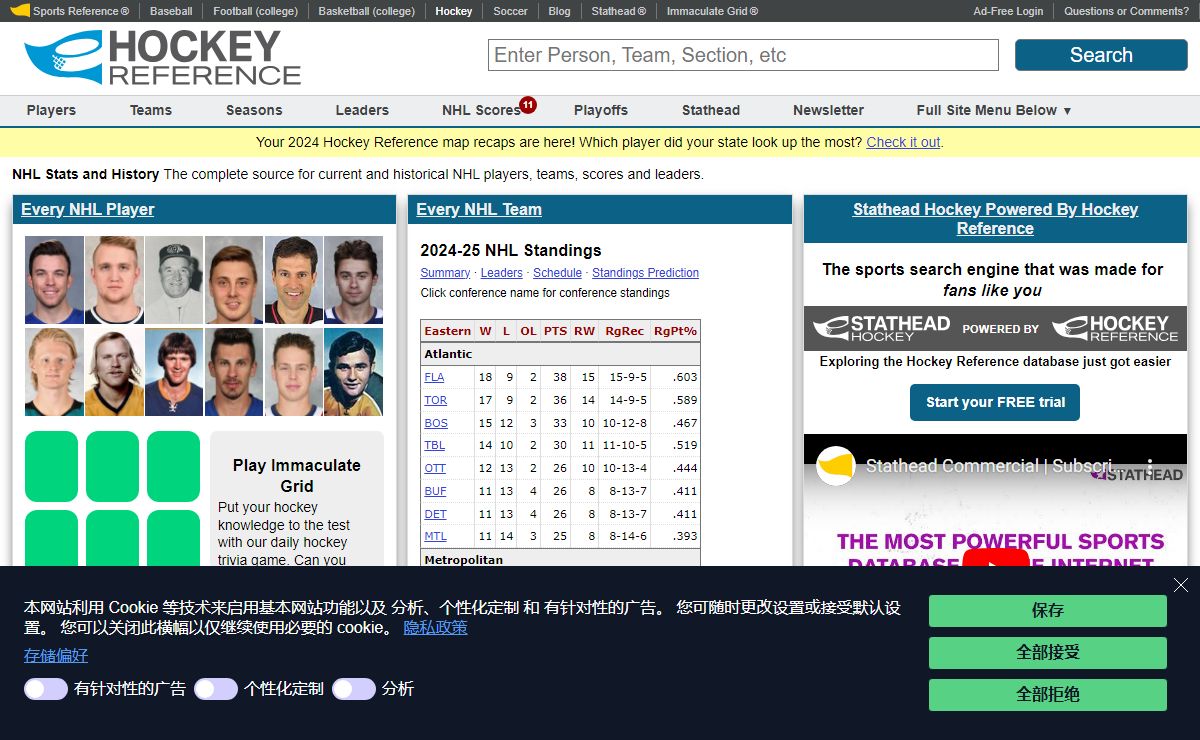Open the Seasons menu
This screenshot has height=740, width=1200.
click(x=254, y=110)
